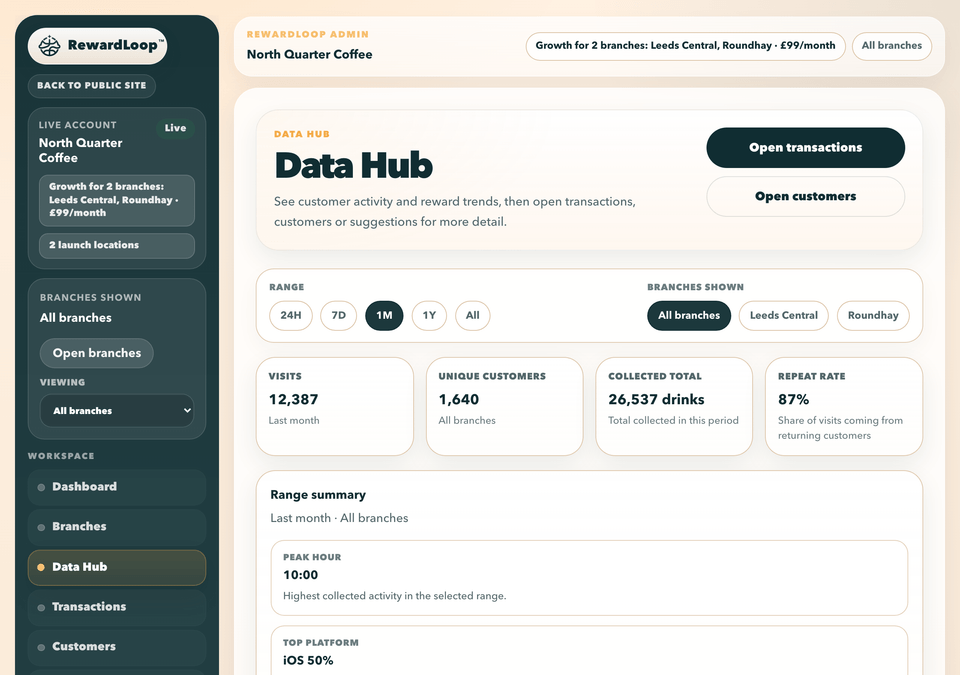
Task: Go back to public site
Action: point(92,86)
